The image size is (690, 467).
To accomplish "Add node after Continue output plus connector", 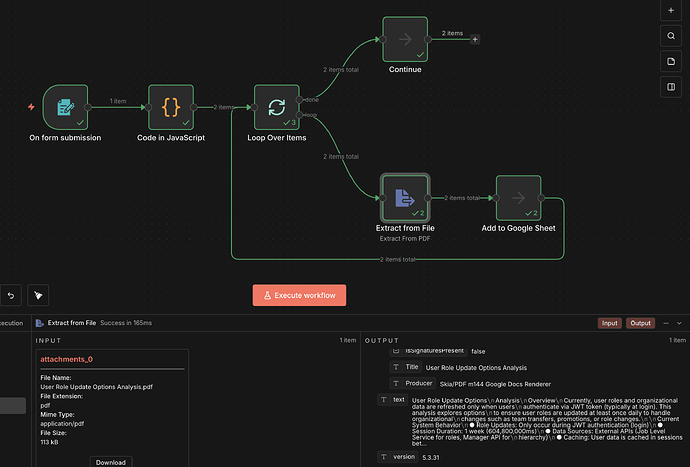I will pos(475,39).
